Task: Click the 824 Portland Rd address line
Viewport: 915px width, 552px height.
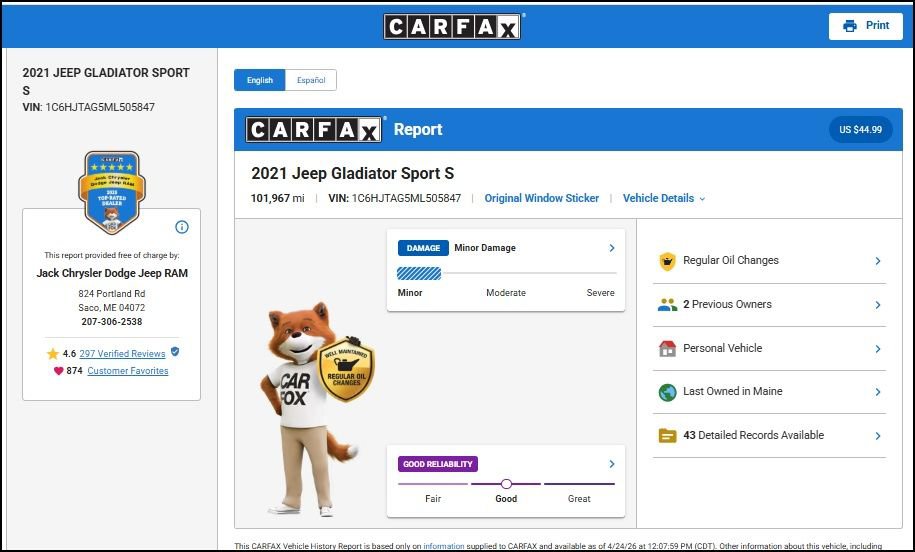Action: (111, 294)
